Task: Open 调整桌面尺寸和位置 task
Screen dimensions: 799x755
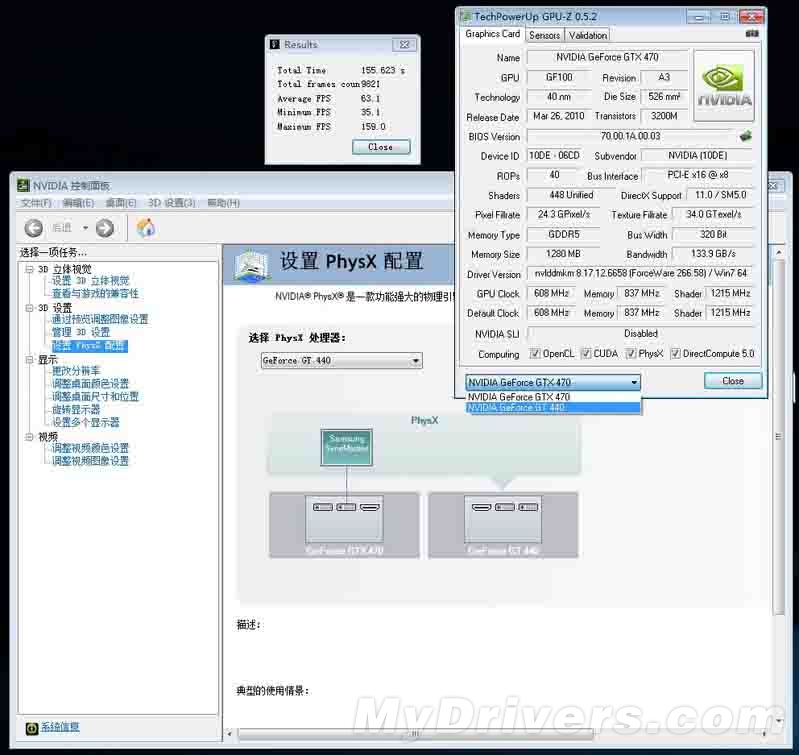Action: click(95, 396)
